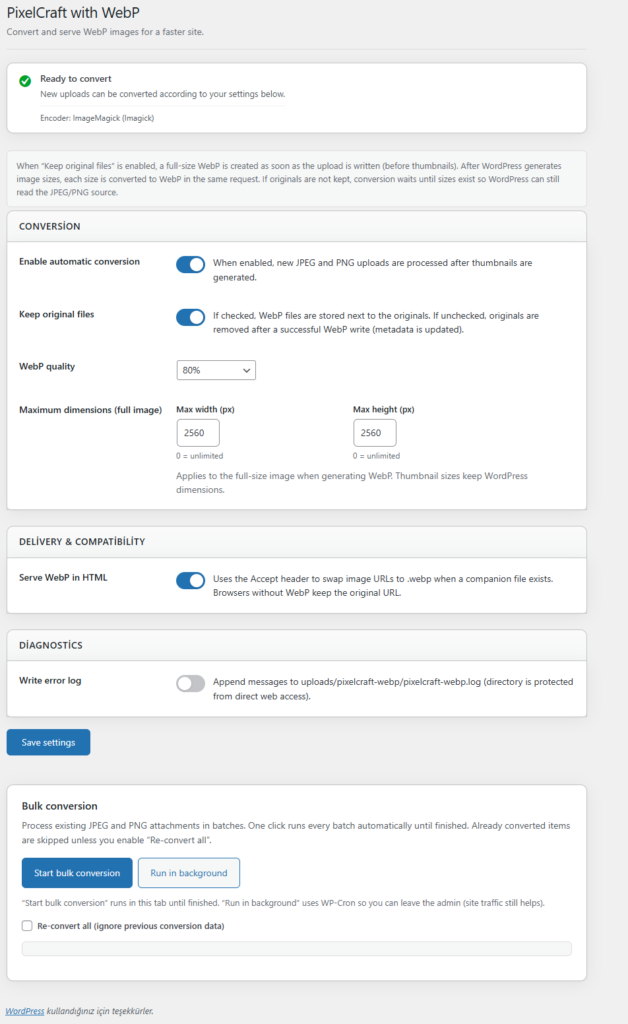Click the Bulk conversion heading
Viewport: 628px width, 1024px height.
click(59, 806)
